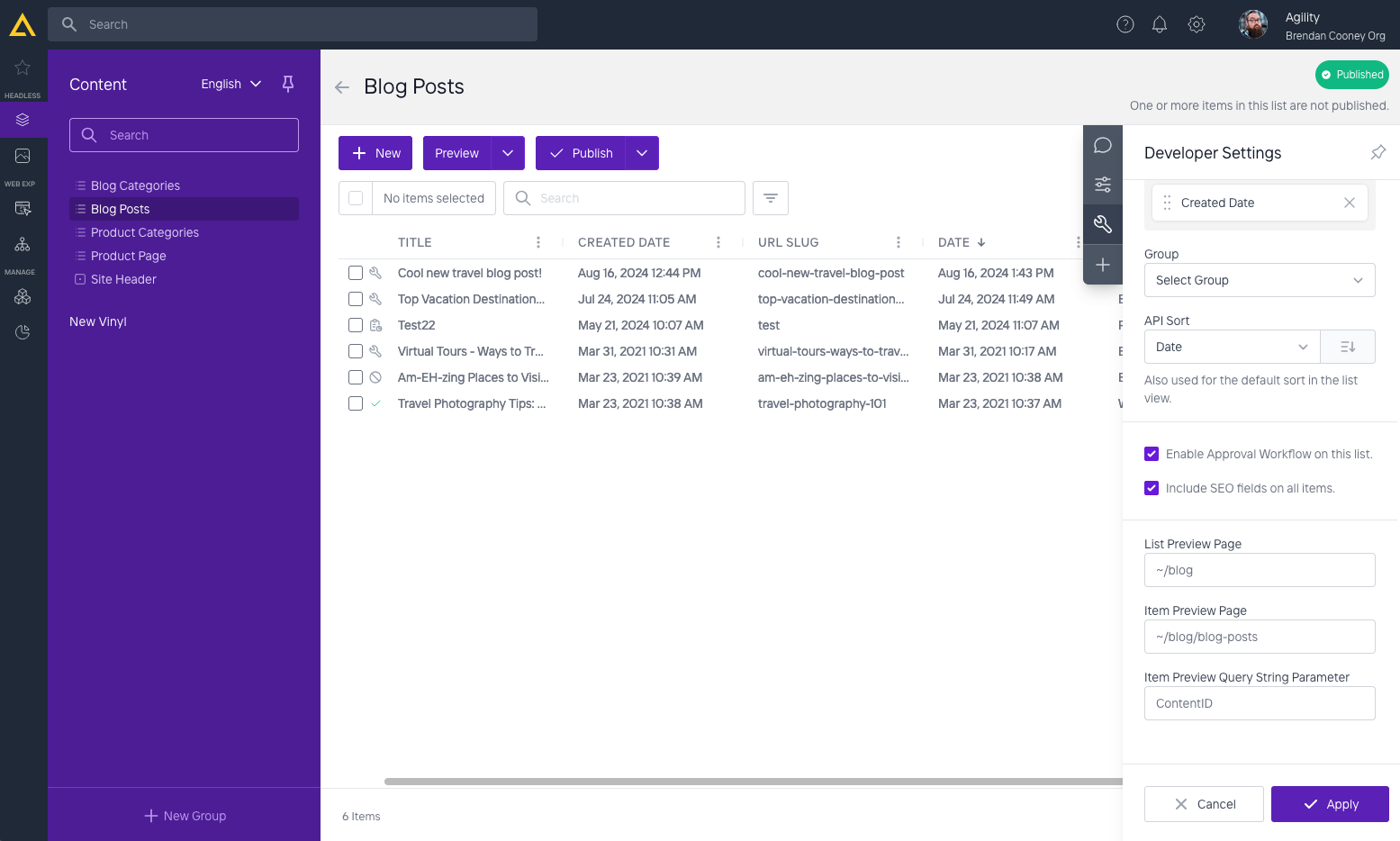The height and width of the screenshot is (841, 1400).
Task: Pin the Content sidebar panel
Action: coord(288,84)
